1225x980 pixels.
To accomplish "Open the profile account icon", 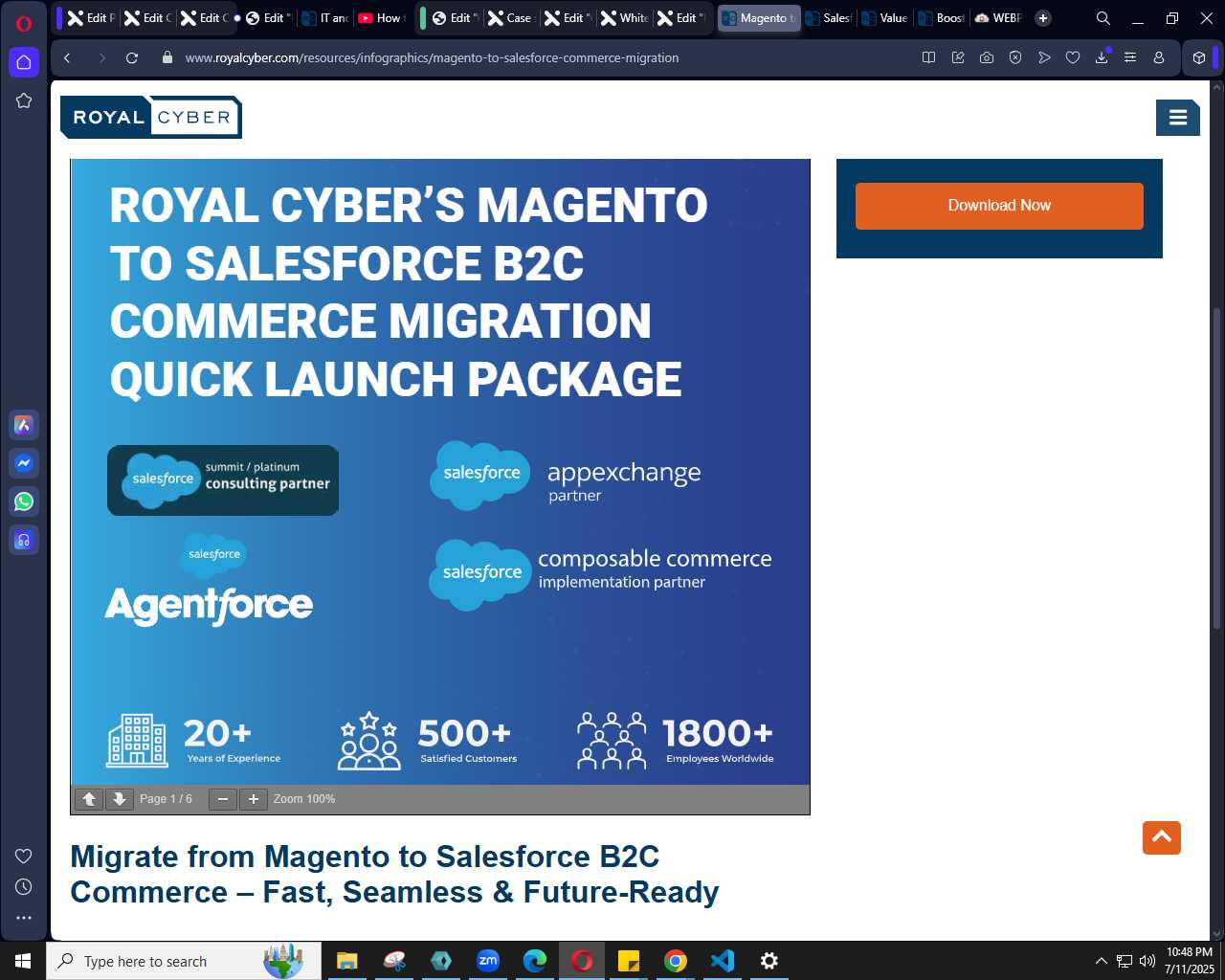I will pyautogui.click(x=1159, y=57).
